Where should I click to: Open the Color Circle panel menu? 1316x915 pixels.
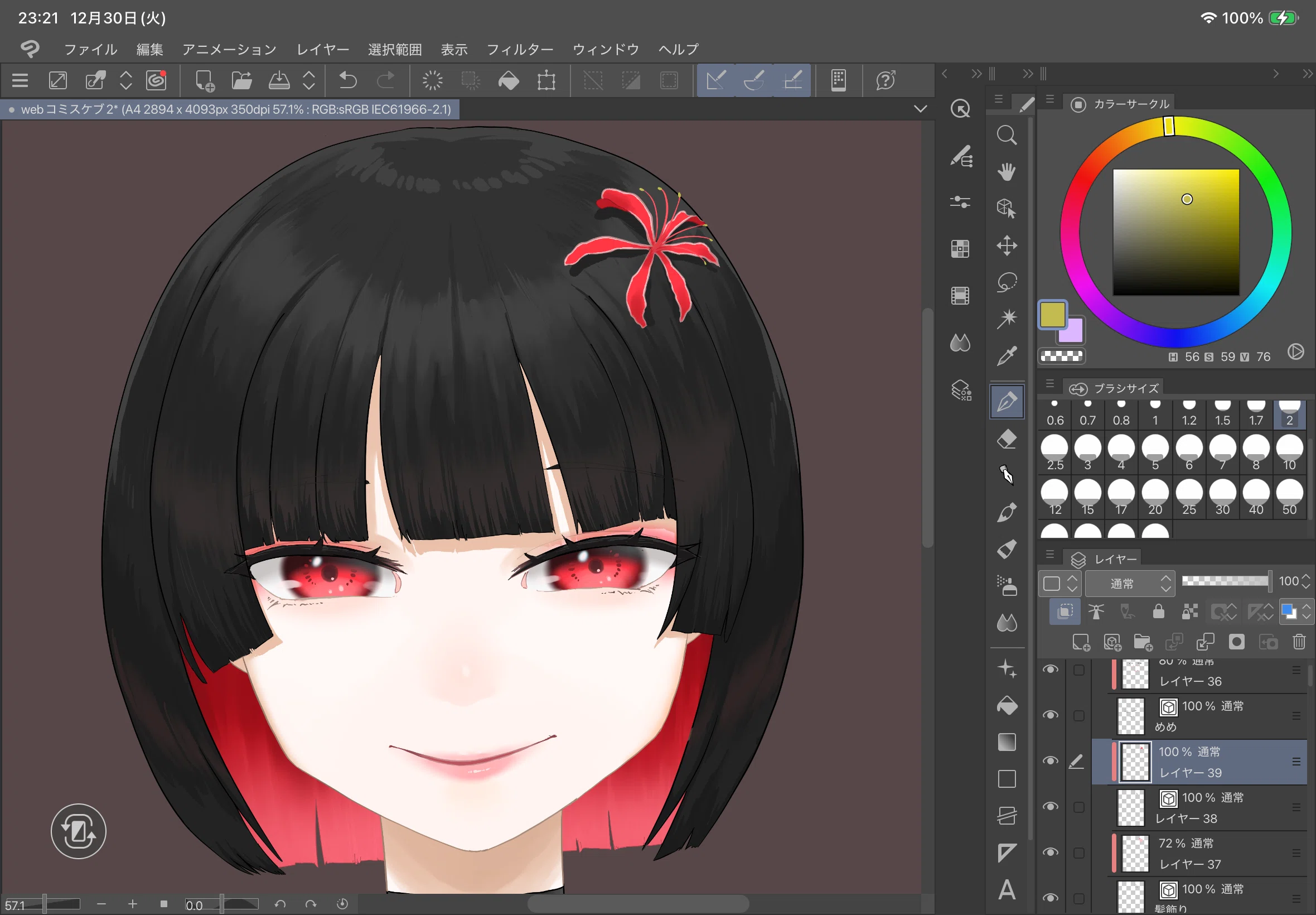[1049, 99]
